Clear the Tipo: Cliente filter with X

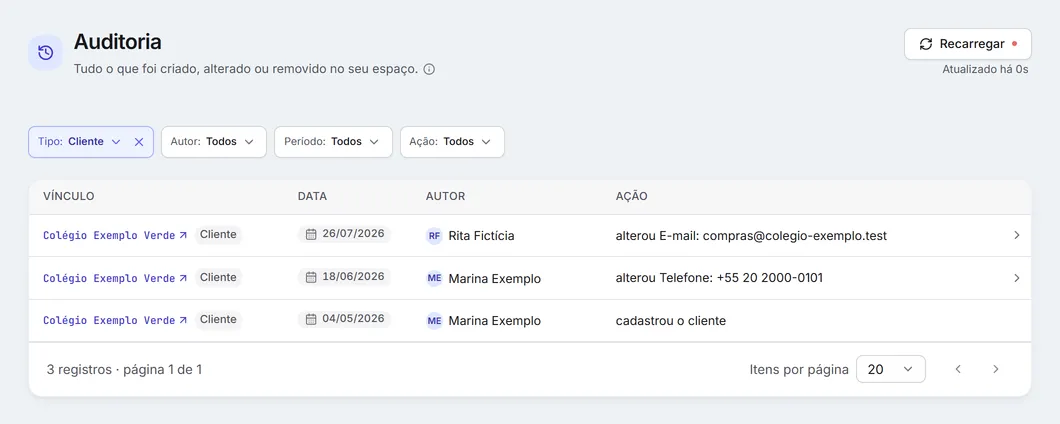click(x=139, y=142)
